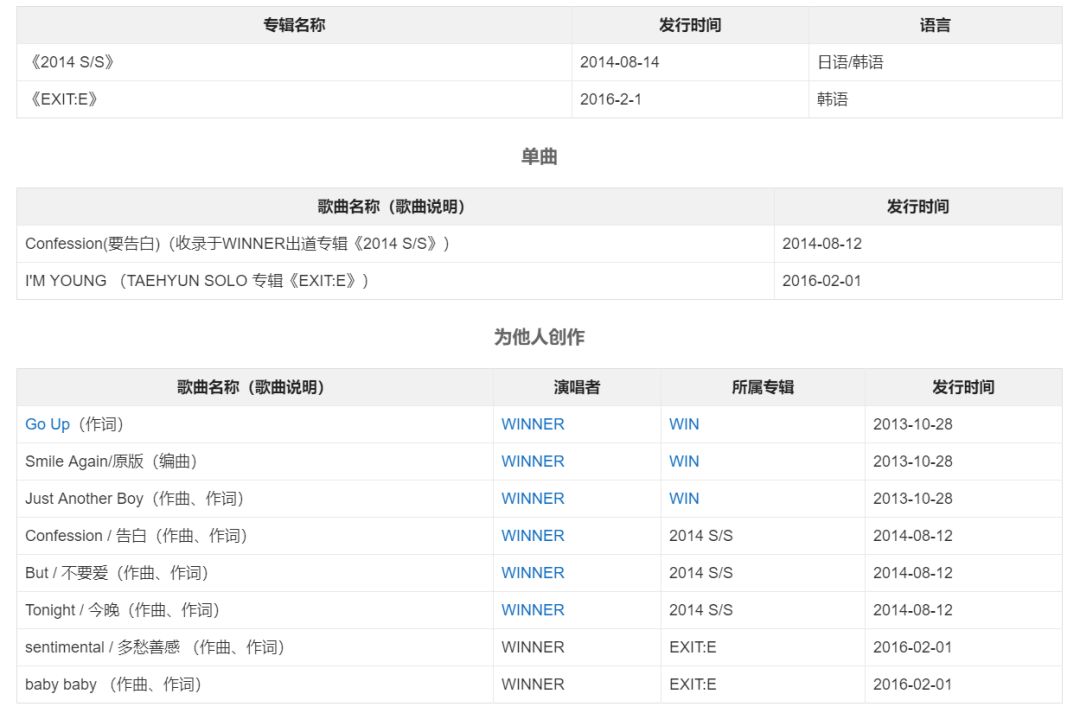Click the 单曲 section heading
1080x713 pixels.
tap(539, 157)
